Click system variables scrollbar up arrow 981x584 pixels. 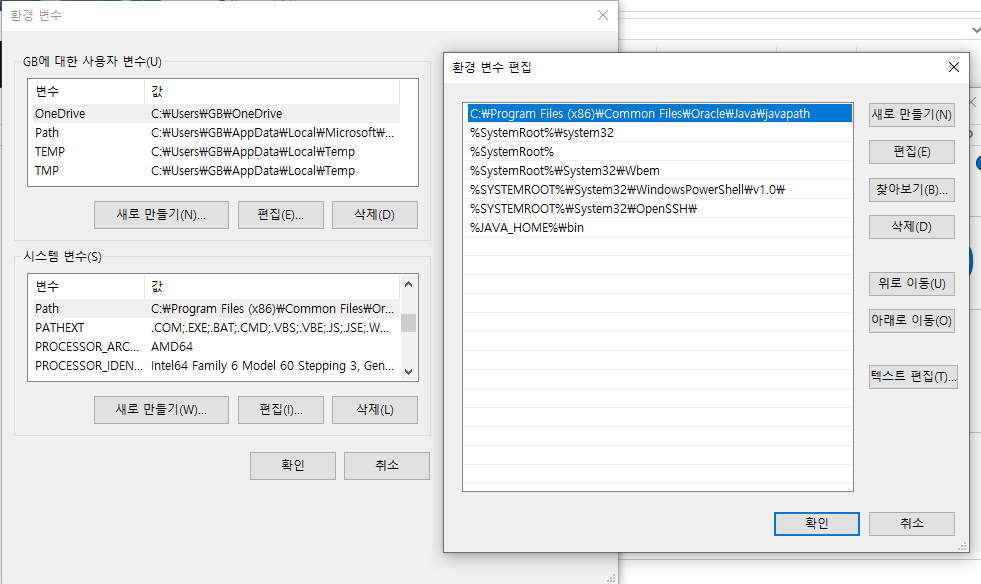[x=409, y=284]
